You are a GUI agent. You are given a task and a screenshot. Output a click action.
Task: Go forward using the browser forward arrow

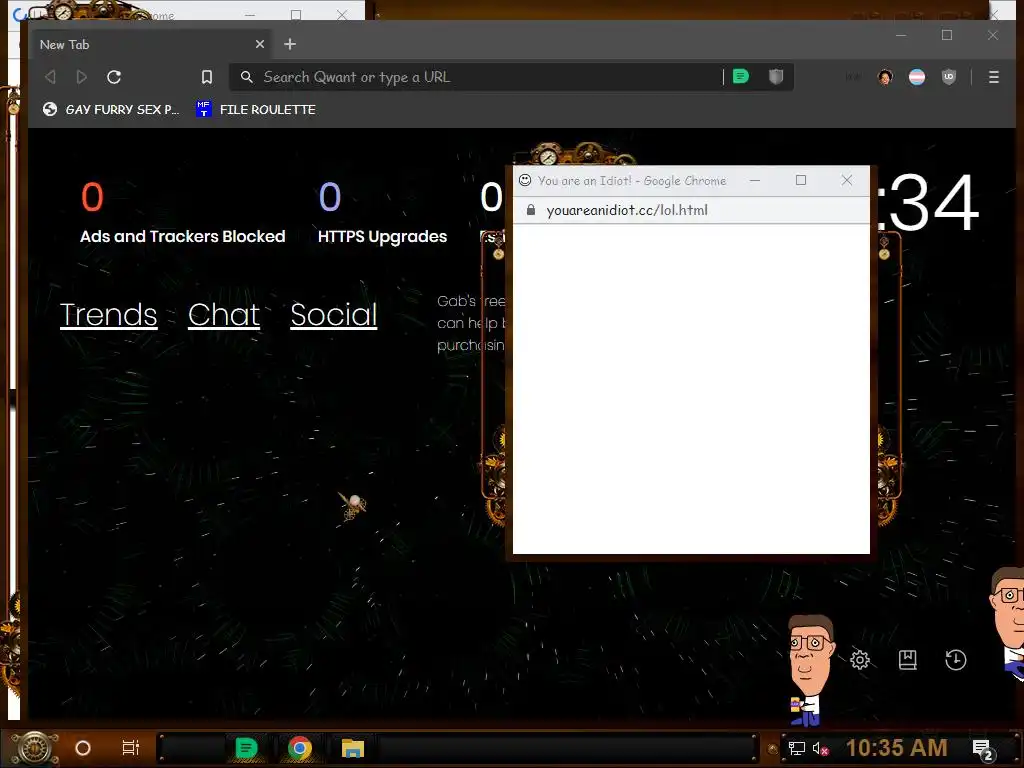tap(82, 77)
